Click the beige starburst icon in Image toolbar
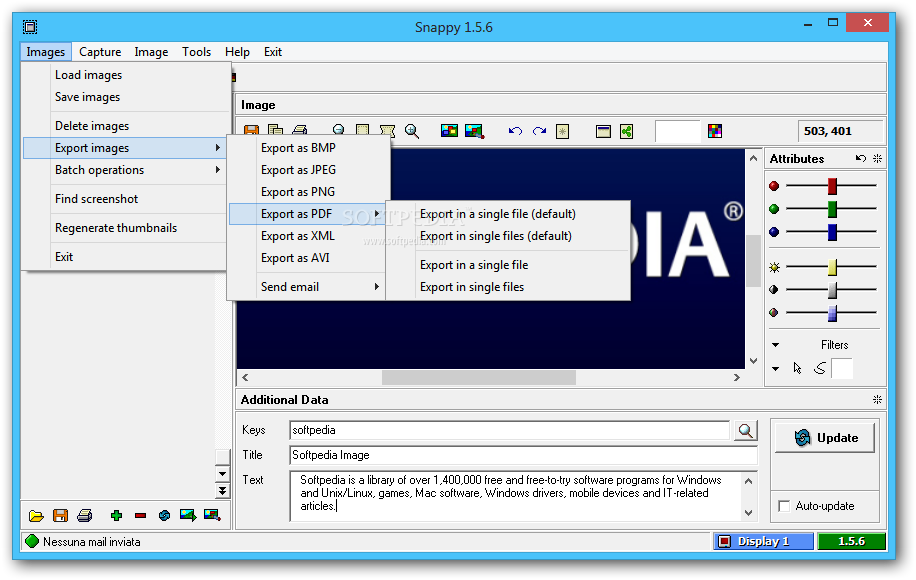Screen dimensions: 916x580 pos(563,131)
